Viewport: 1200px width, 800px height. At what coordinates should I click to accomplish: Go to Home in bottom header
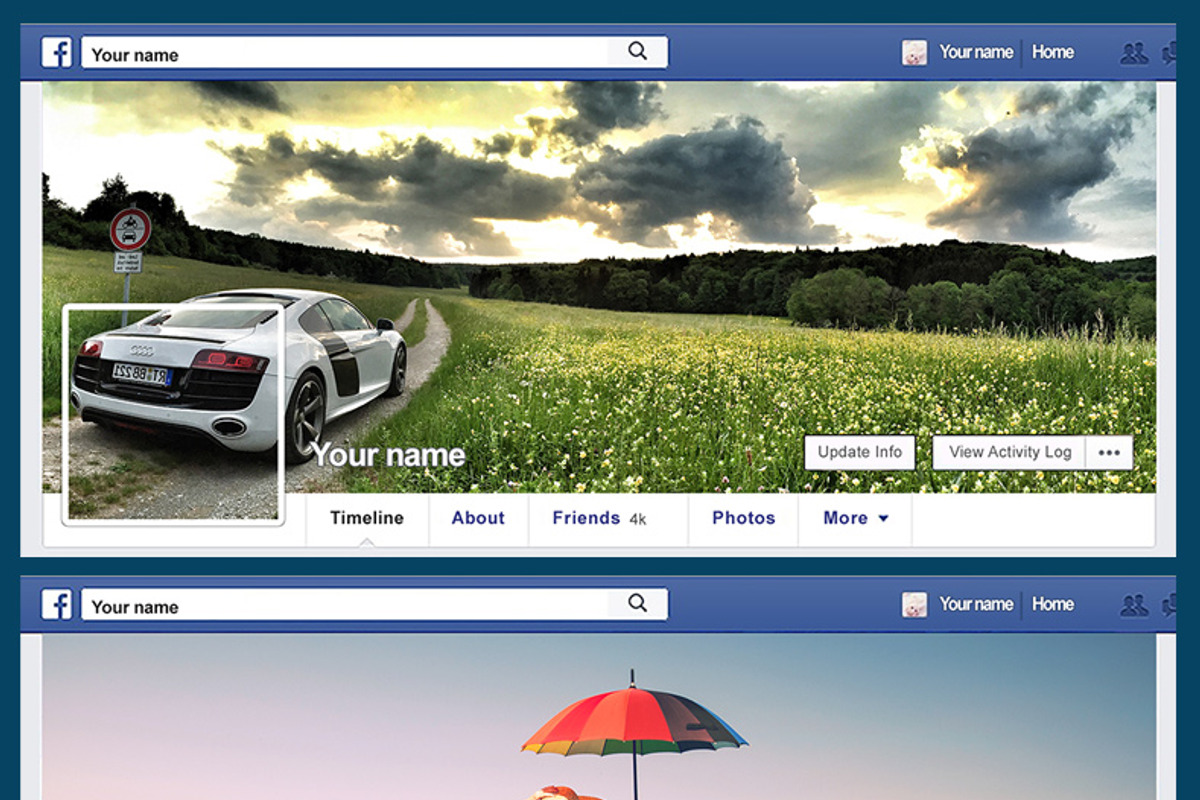pyautogui.click(x=1053, y=604)
